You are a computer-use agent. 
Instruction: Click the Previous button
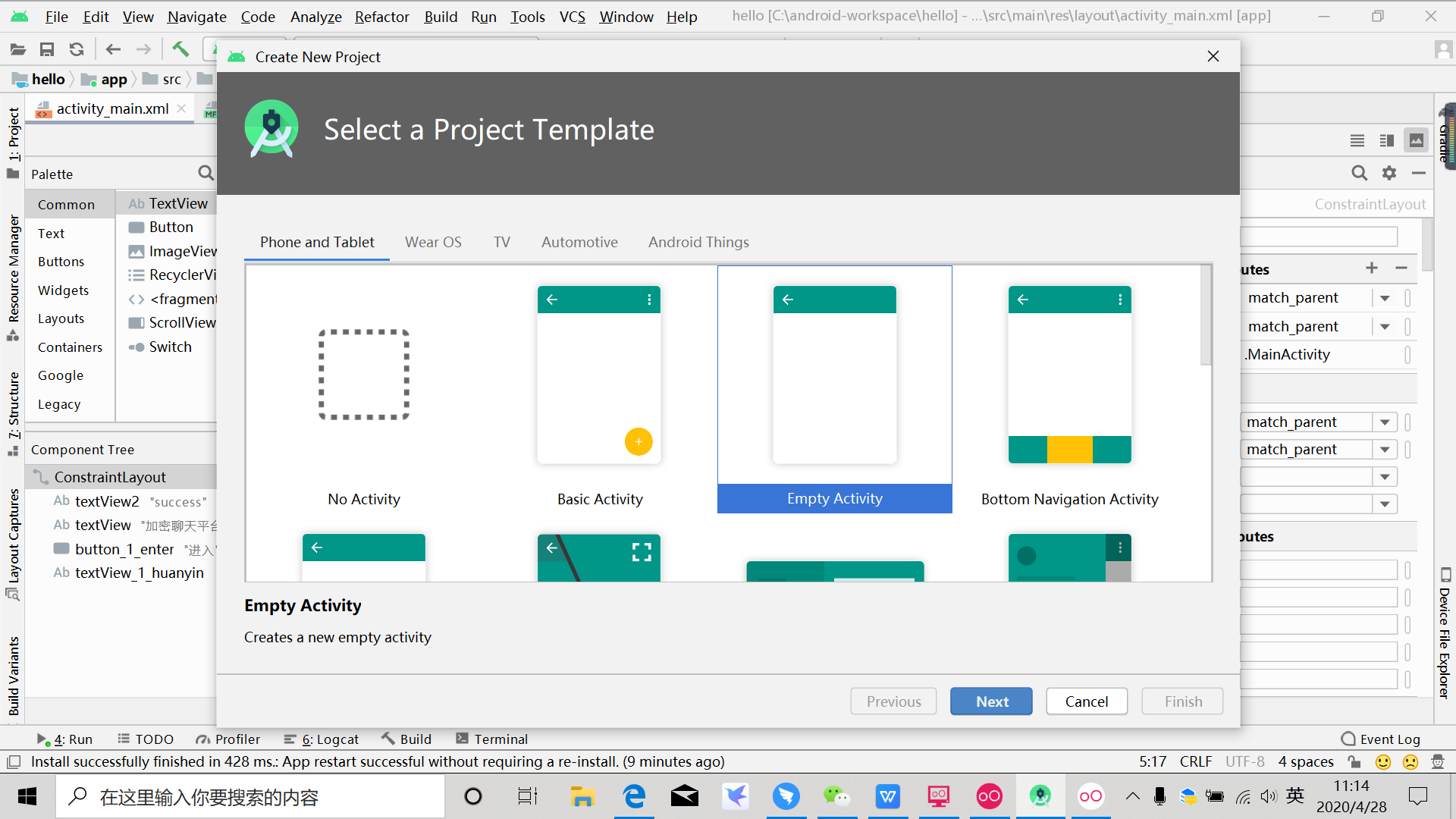(893, 701)
